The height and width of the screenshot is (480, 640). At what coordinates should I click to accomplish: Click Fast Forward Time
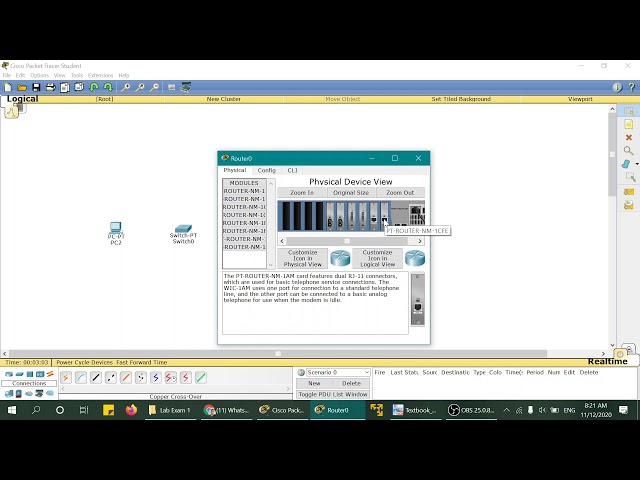pyautogui.click(x=142, y=362)
